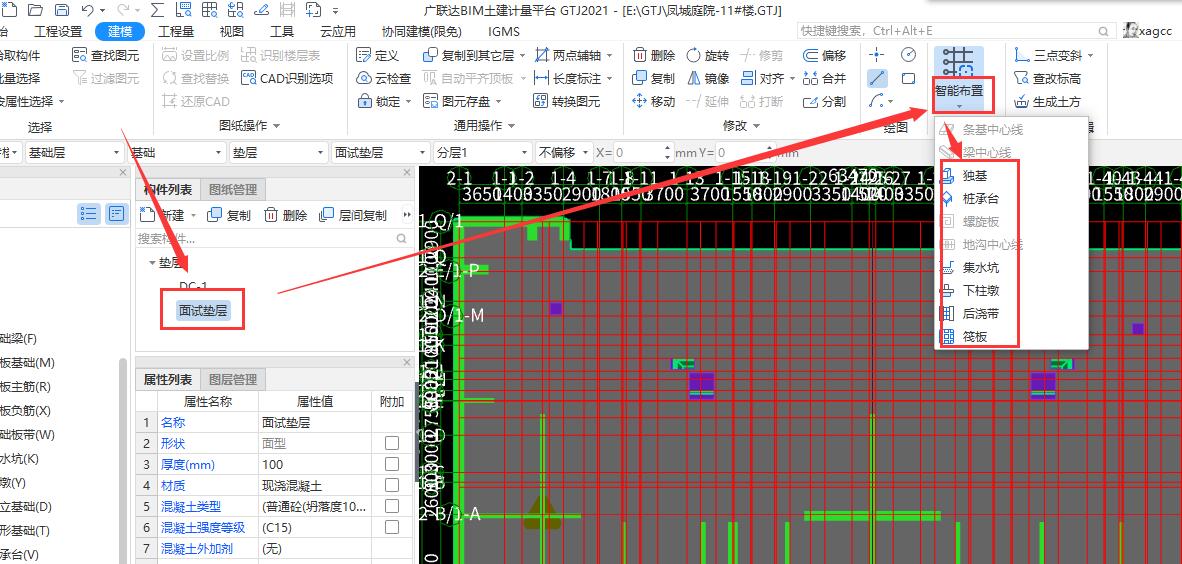Tick the 附加 checkbox for 混凝土强度等级
Screen dimensions: 1182x564
point(392,527)
